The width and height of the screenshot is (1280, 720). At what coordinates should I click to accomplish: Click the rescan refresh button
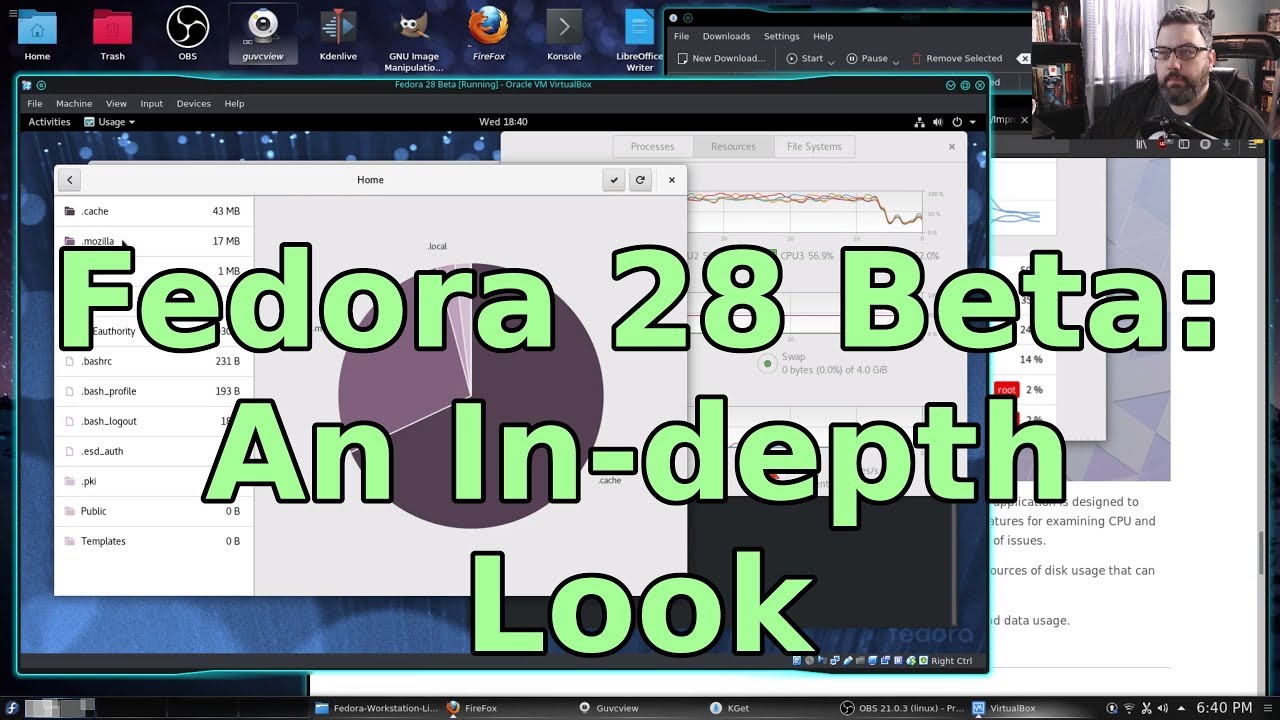click(640, 180)
